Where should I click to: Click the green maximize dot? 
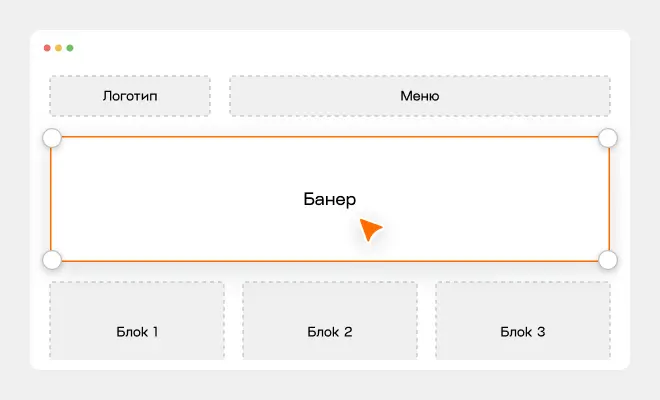click(70, 48)
